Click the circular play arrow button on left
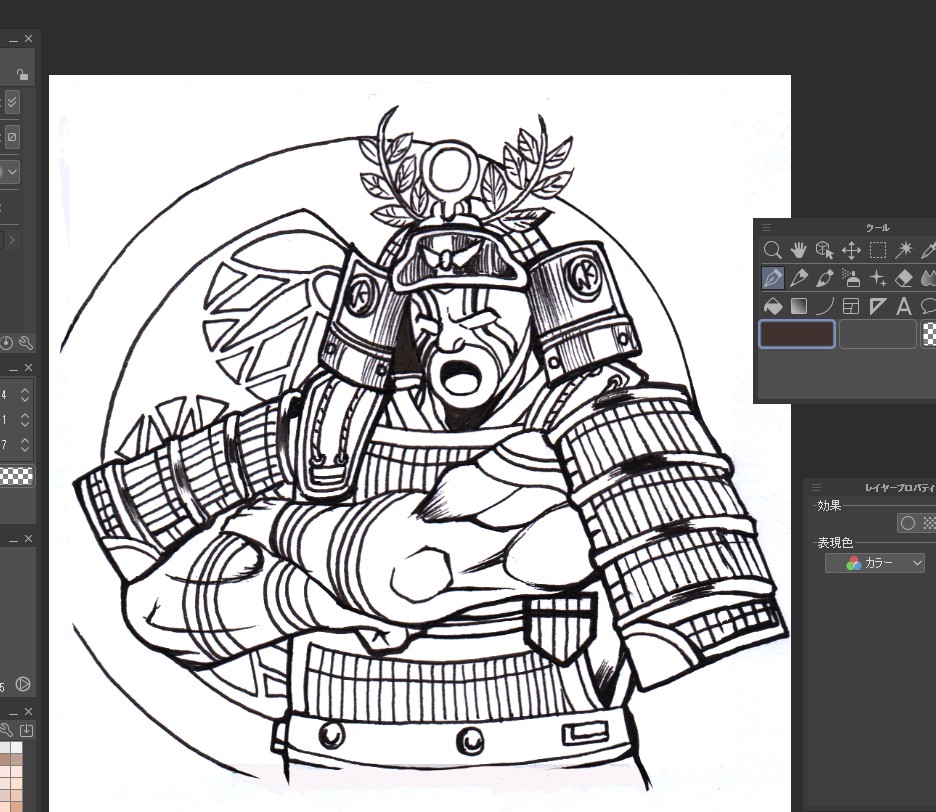The image size is (936, 812). pos(23,684)
